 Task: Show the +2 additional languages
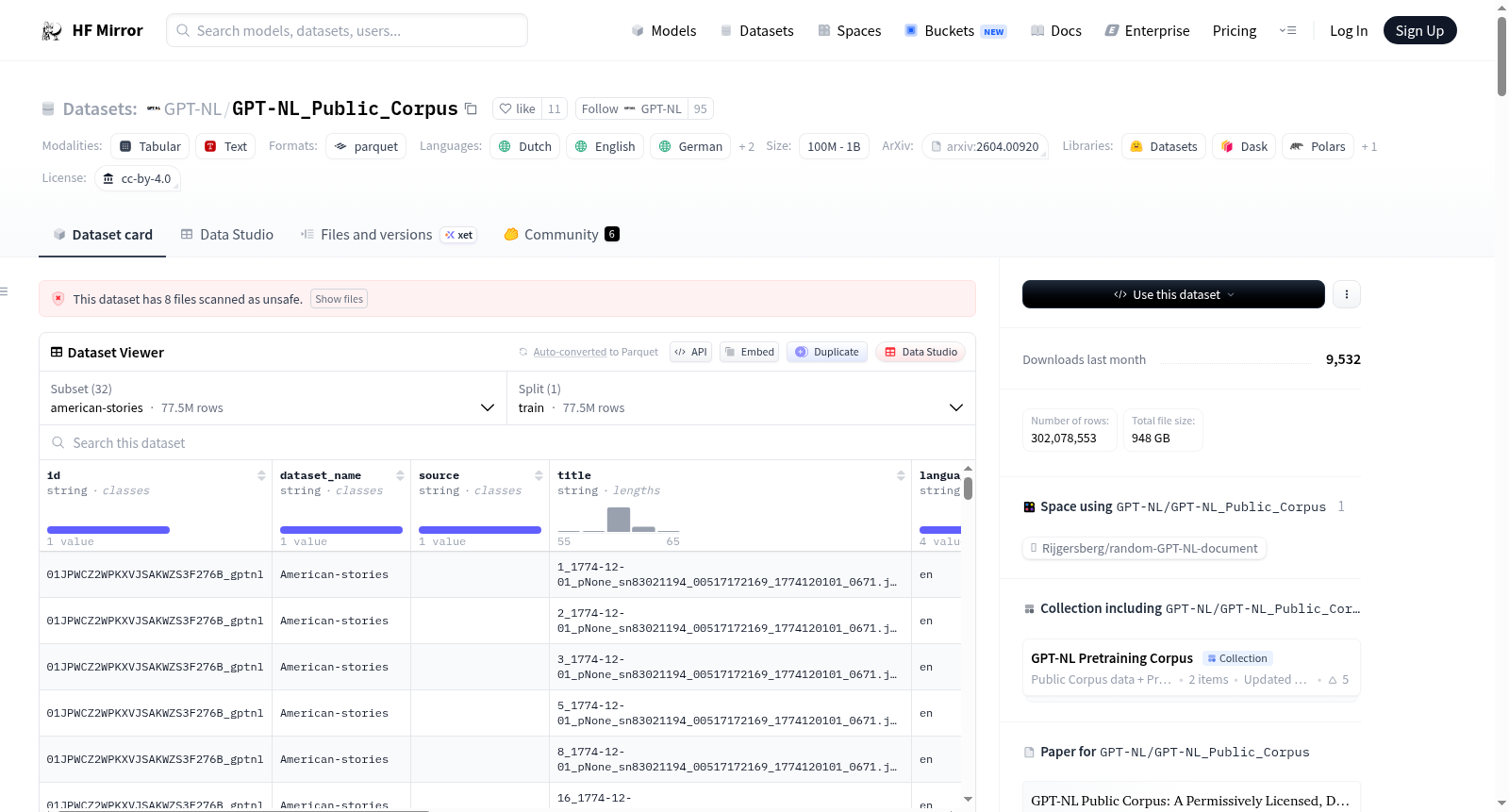coord(746,146)
